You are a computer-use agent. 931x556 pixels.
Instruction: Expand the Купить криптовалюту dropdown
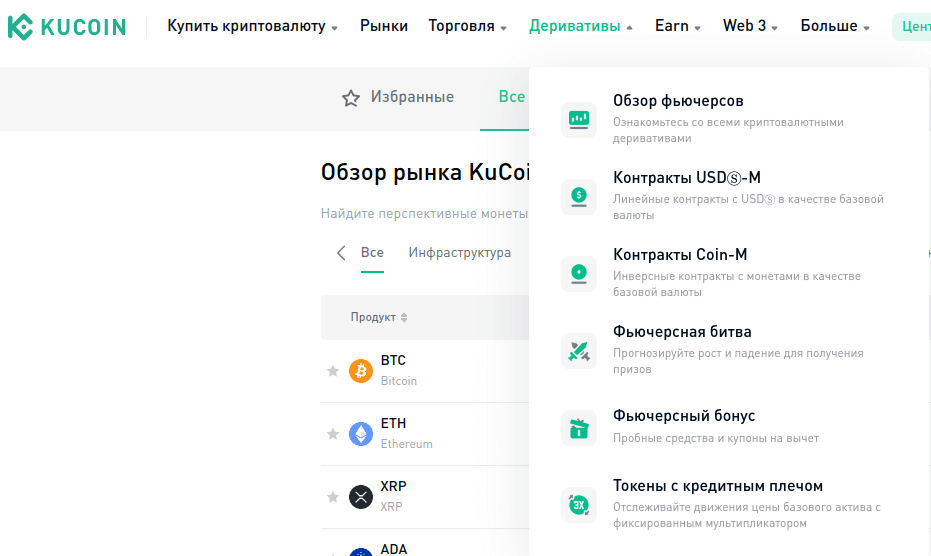[x=252, y=26]
